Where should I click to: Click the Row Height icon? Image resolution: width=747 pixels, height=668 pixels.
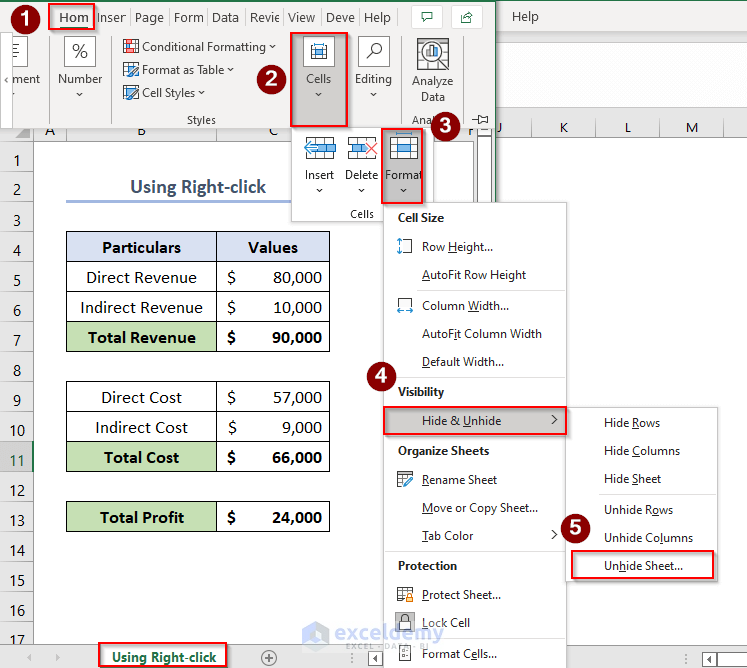click(404, 246)
